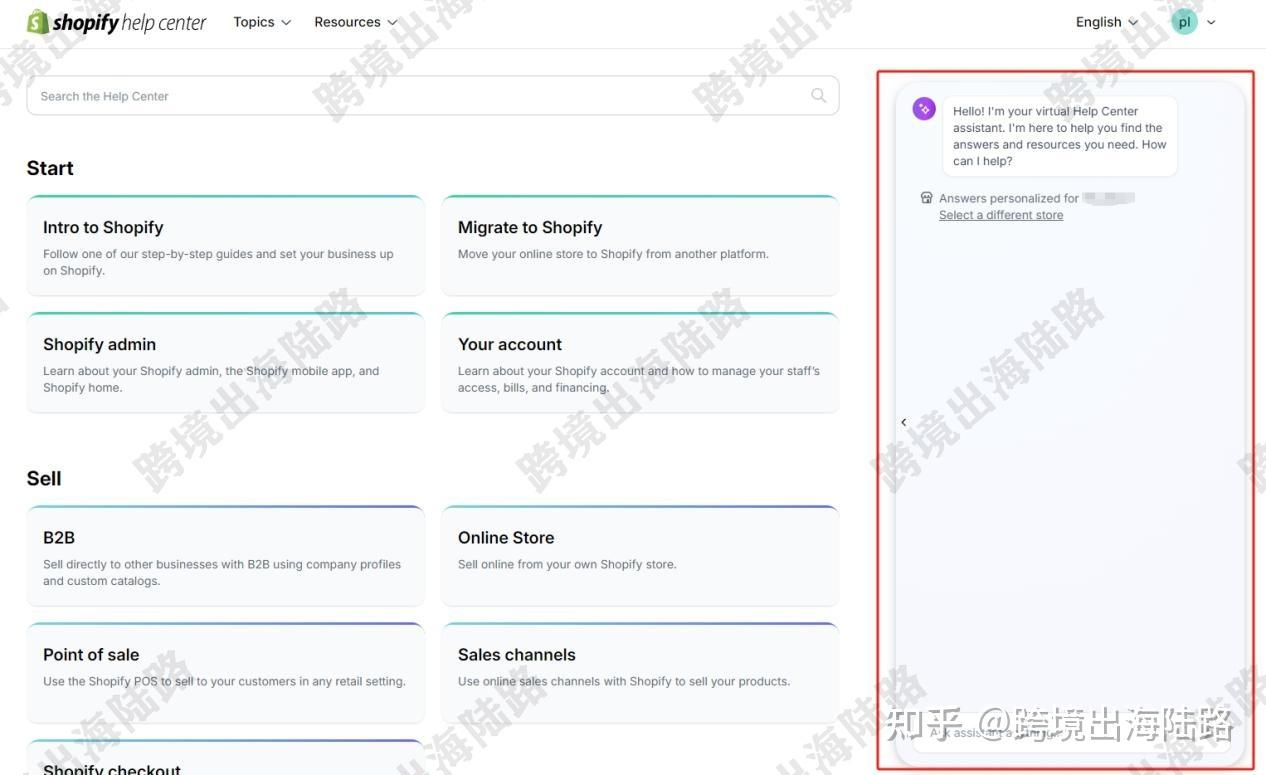Click the profile avatar showing 'pl'
This screenshot has width=1266, height=775.
tap(1184, 21)
